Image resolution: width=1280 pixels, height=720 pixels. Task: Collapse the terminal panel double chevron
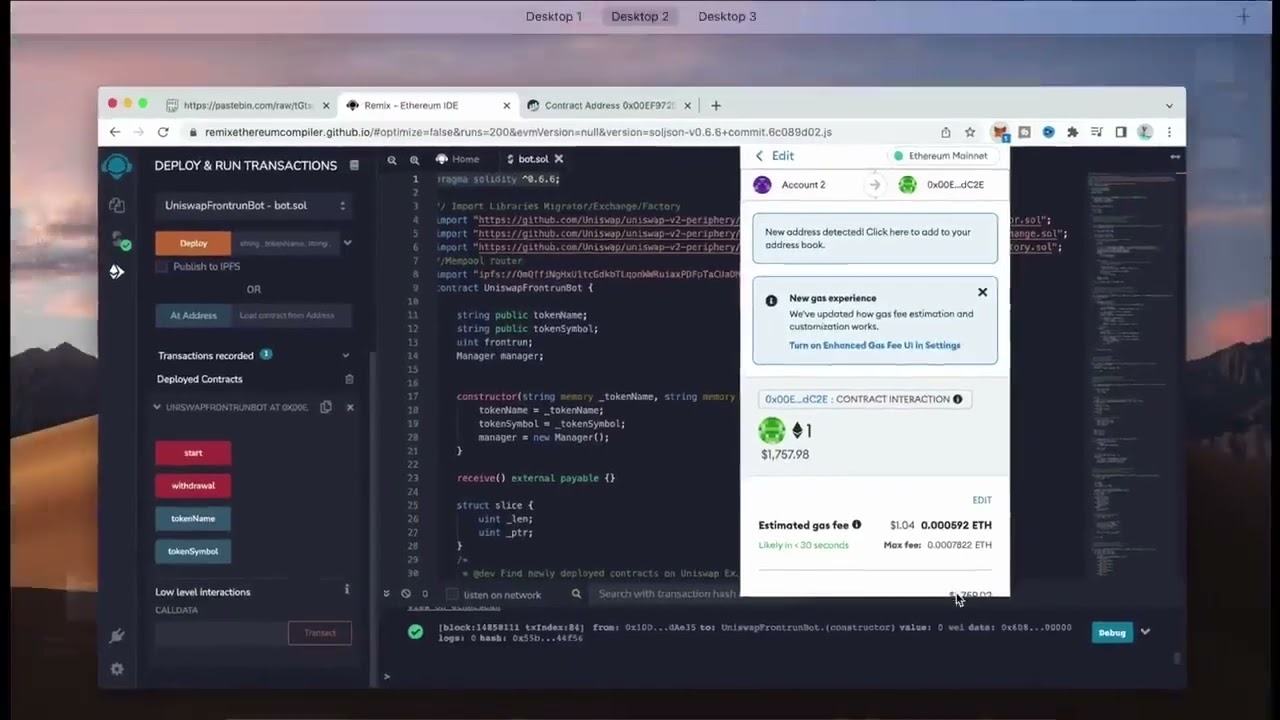(x=387, y=593)
